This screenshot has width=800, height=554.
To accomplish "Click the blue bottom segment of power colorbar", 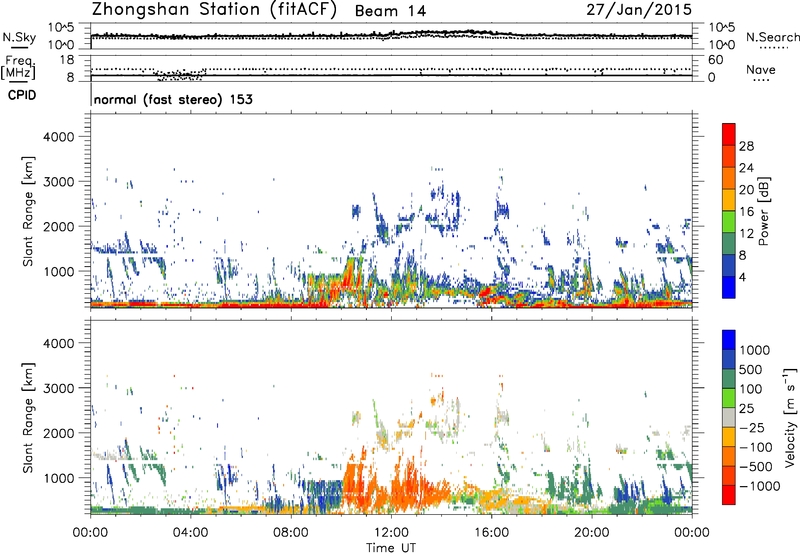I will pyautogui.click(x=729, y=288).
